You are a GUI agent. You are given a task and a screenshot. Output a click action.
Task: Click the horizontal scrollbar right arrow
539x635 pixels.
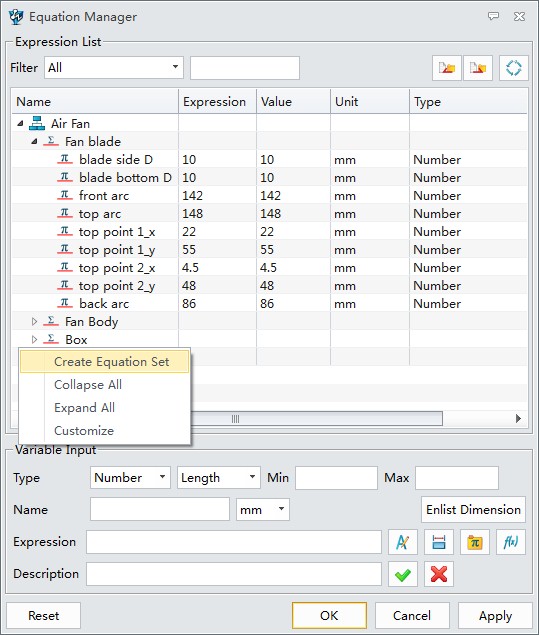click(518, 418)
